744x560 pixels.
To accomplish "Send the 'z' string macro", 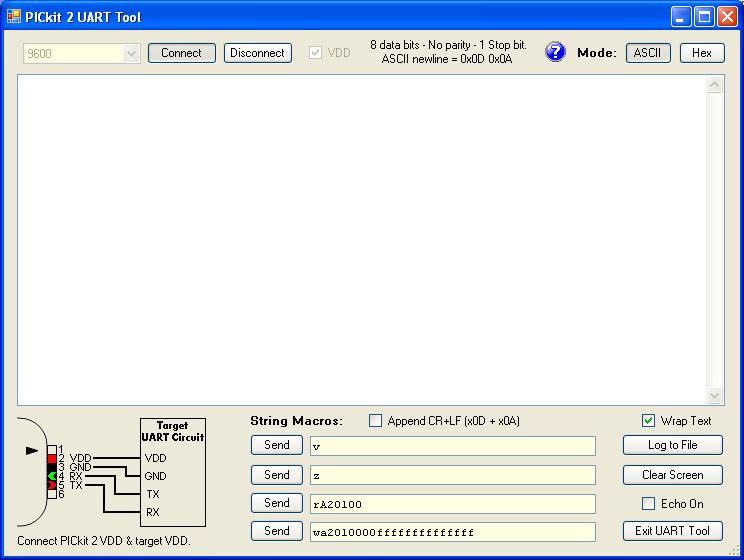I will [277, 475].
